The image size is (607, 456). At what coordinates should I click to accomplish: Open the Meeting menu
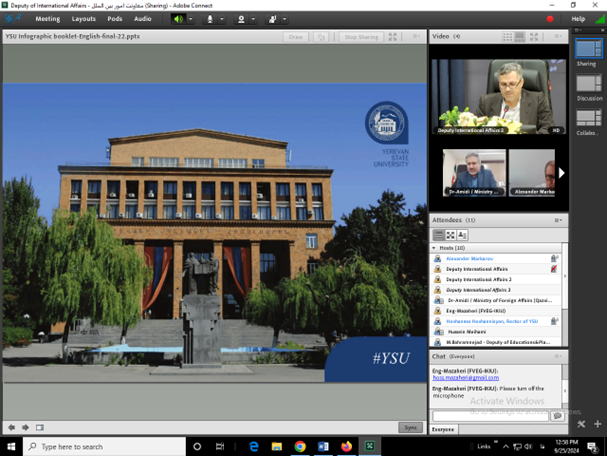[x=47, y=19]
